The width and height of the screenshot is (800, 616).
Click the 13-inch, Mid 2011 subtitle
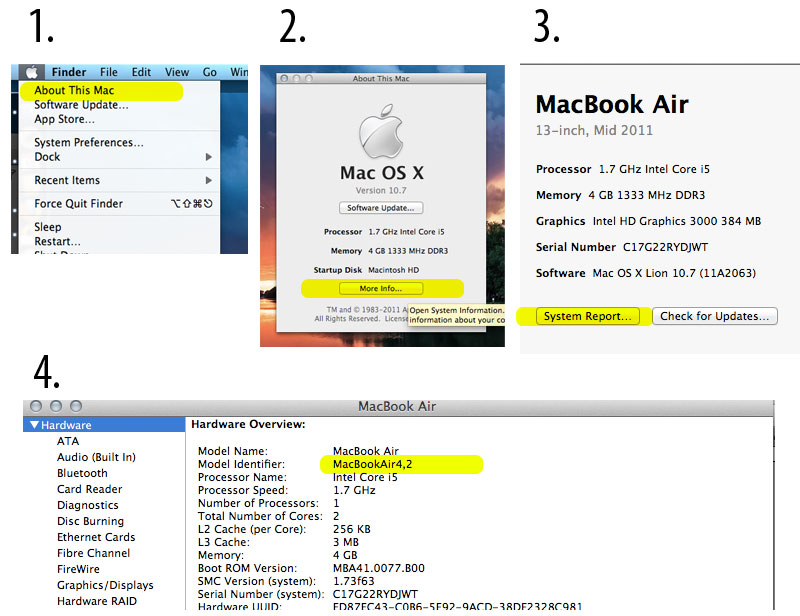pyautogui.click(x=594, y=131)
